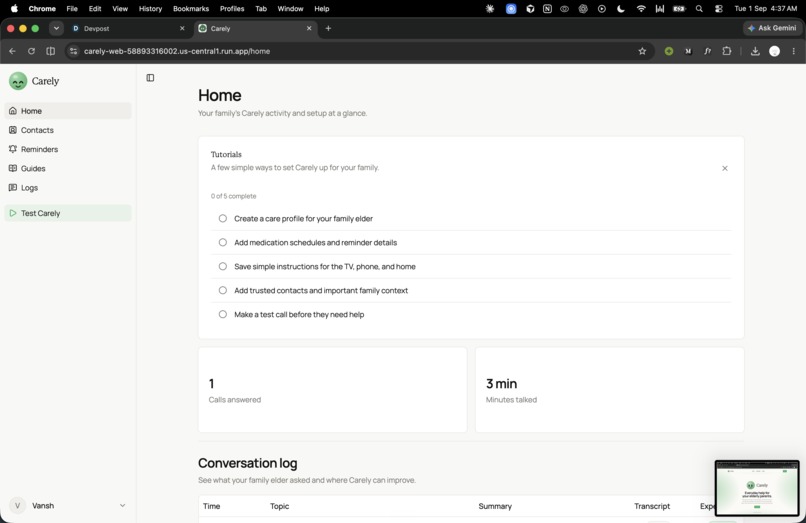Screen dimensions: 806x523
Task: Click 'Make a test call before they need help'
Action: click(x=299, y=314)
